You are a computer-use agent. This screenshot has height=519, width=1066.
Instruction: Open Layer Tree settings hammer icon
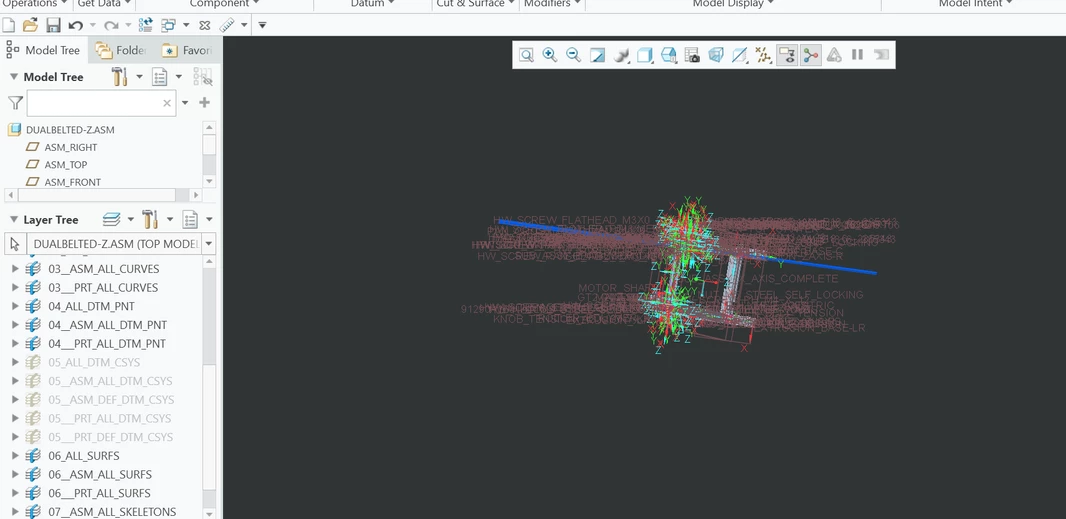tap(150, 220)
